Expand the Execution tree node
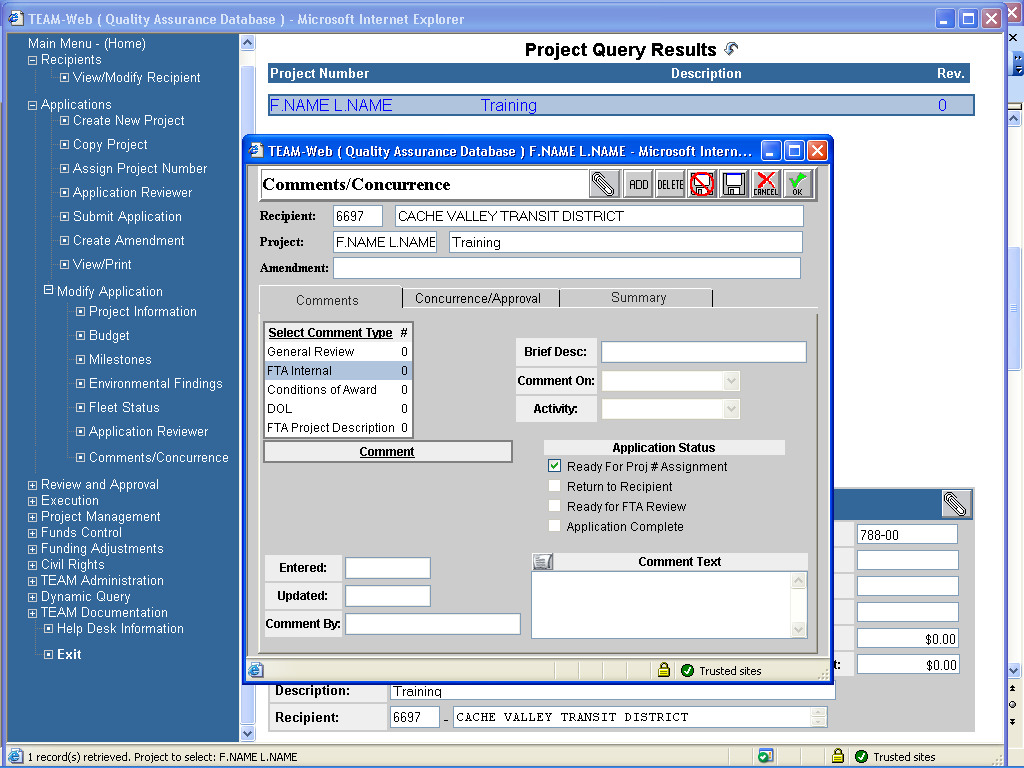Viewport: 1024px width, 768px height. click(32, 502)
